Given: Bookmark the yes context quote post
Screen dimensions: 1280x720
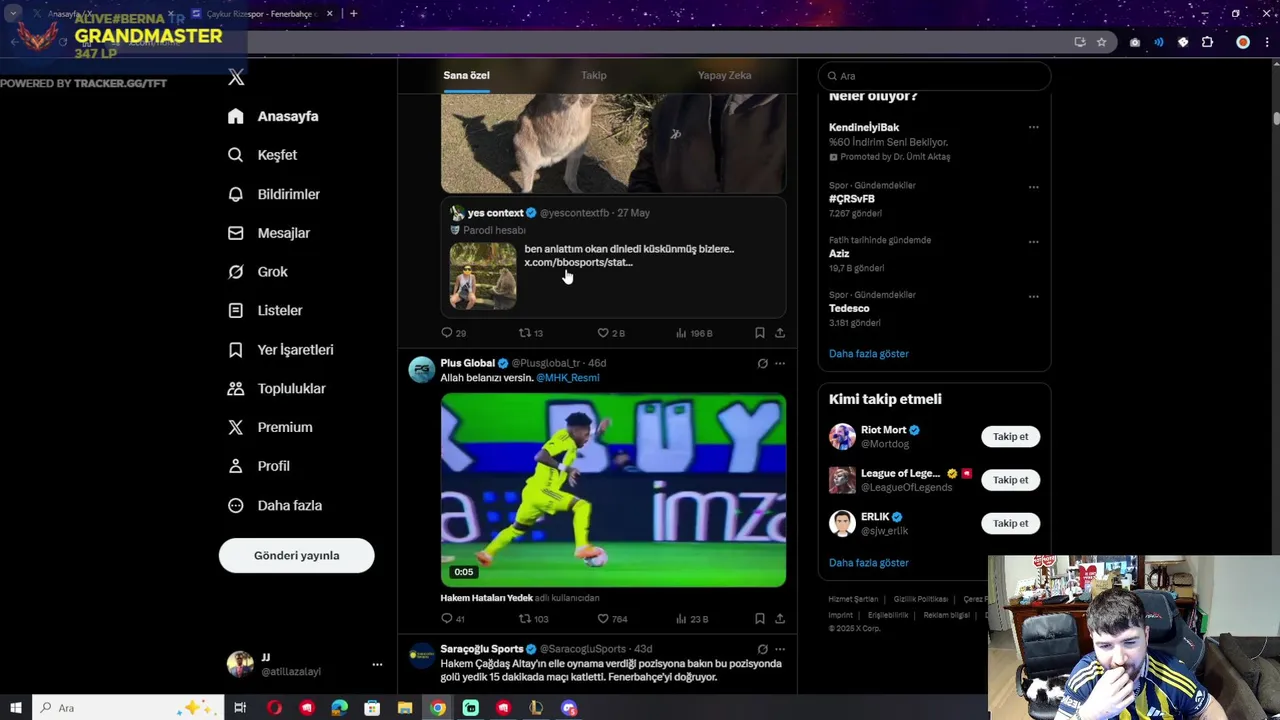Looking at the screenshot, I should [760, 333].
